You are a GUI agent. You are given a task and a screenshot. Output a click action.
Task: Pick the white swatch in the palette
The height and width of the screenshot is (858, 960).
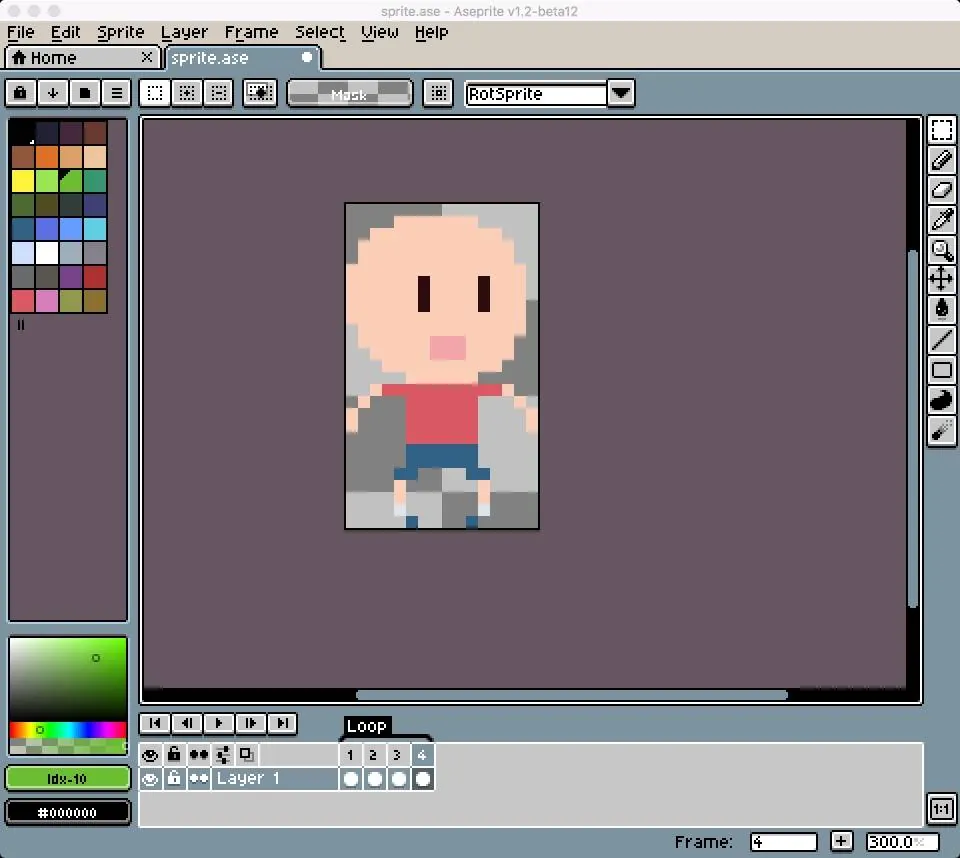click(x=47, y=253)
